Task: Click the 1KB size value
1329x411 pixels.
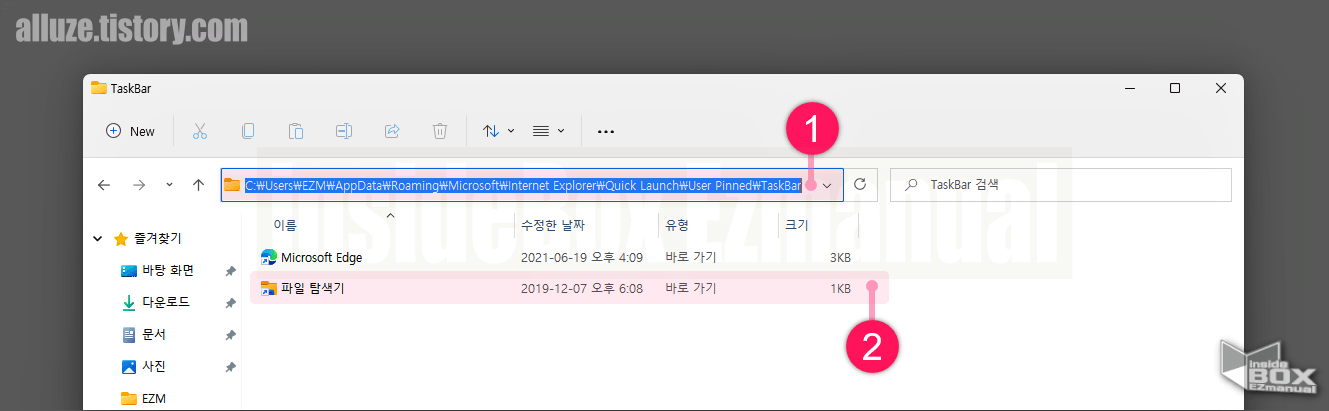Action: point(840,289)
